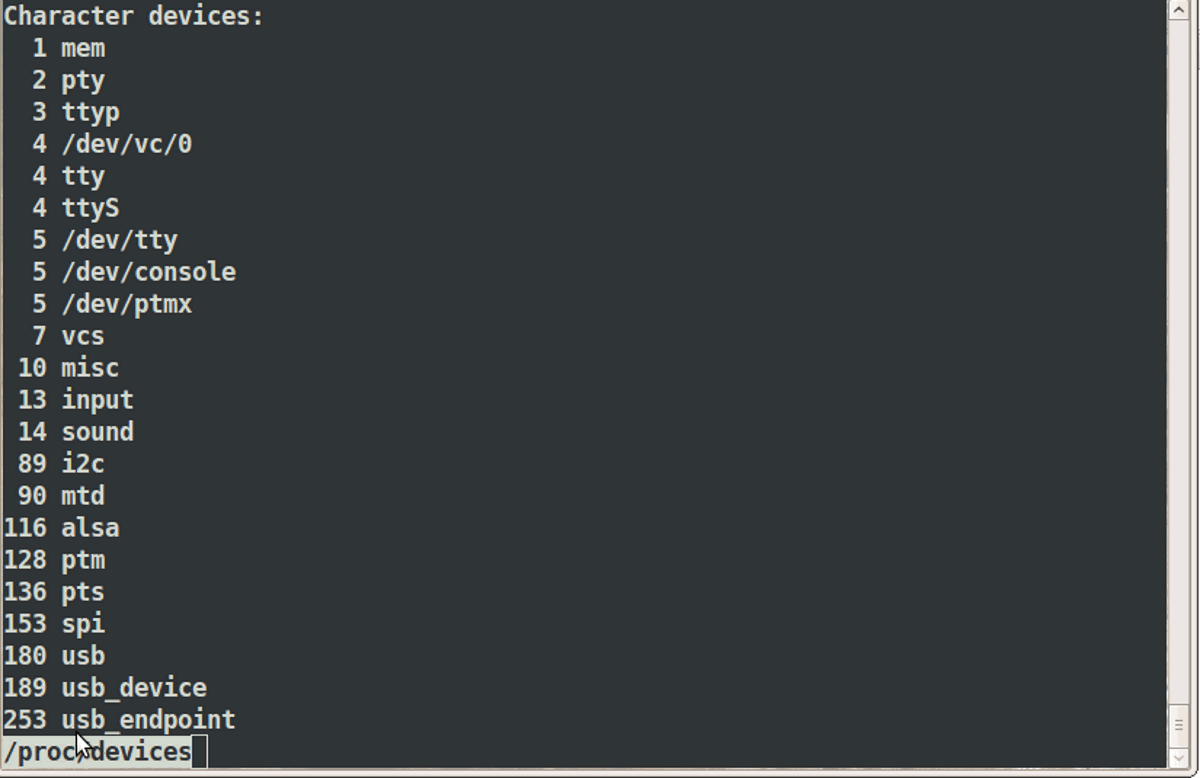Select the 'misc' device line
Viewport: 1200px width, 778px height.
tap(89, 367)
